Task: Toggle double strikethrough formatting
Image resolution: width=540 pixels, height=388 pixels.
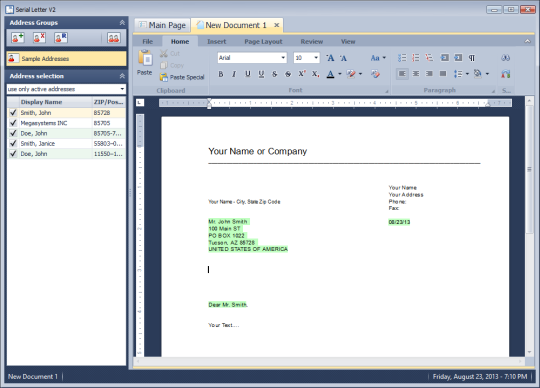Action: pyautogui.click(x=288, y=74)
